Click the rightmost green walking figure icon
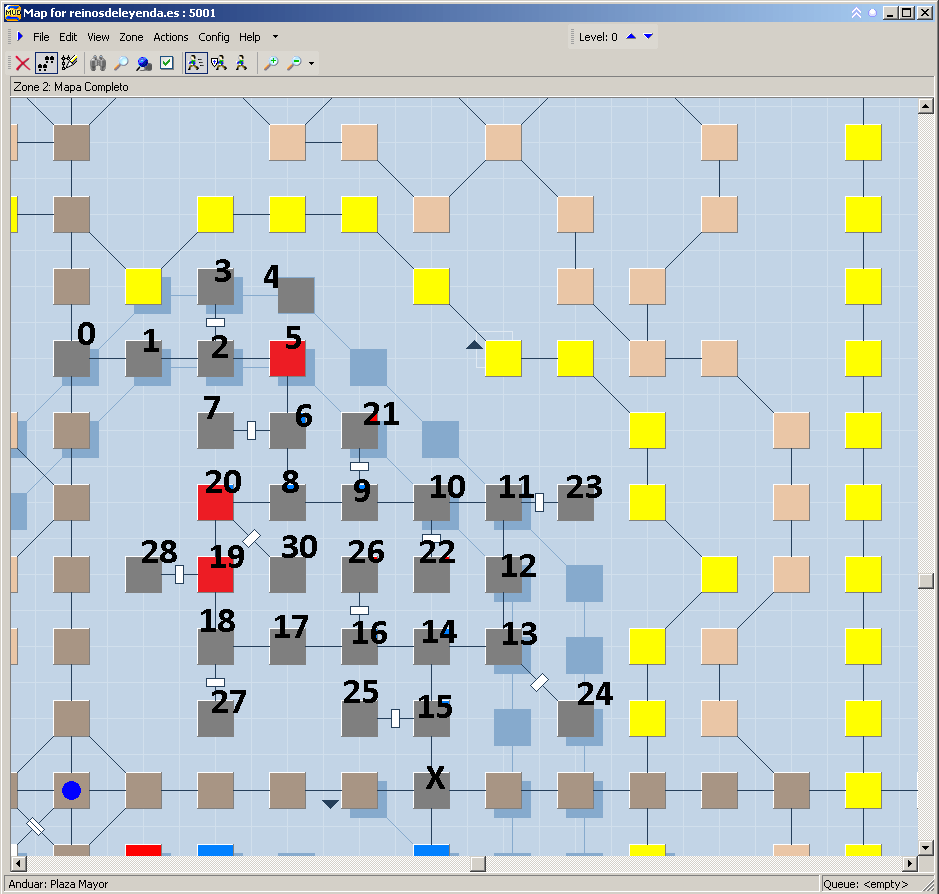 241,63
